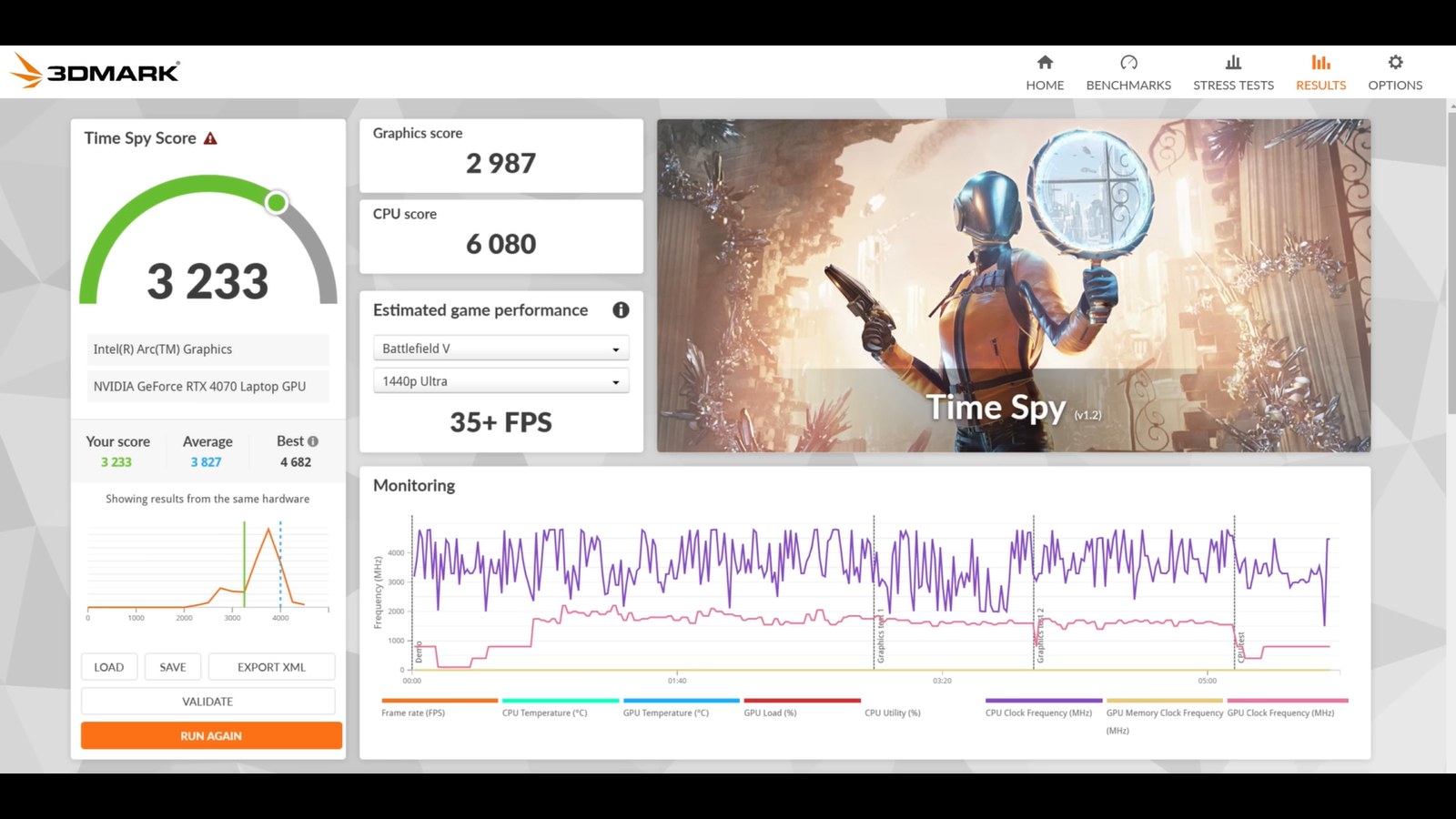Toggle the GPU Memory Clock Frequency legend entry

click(1165, 716)
